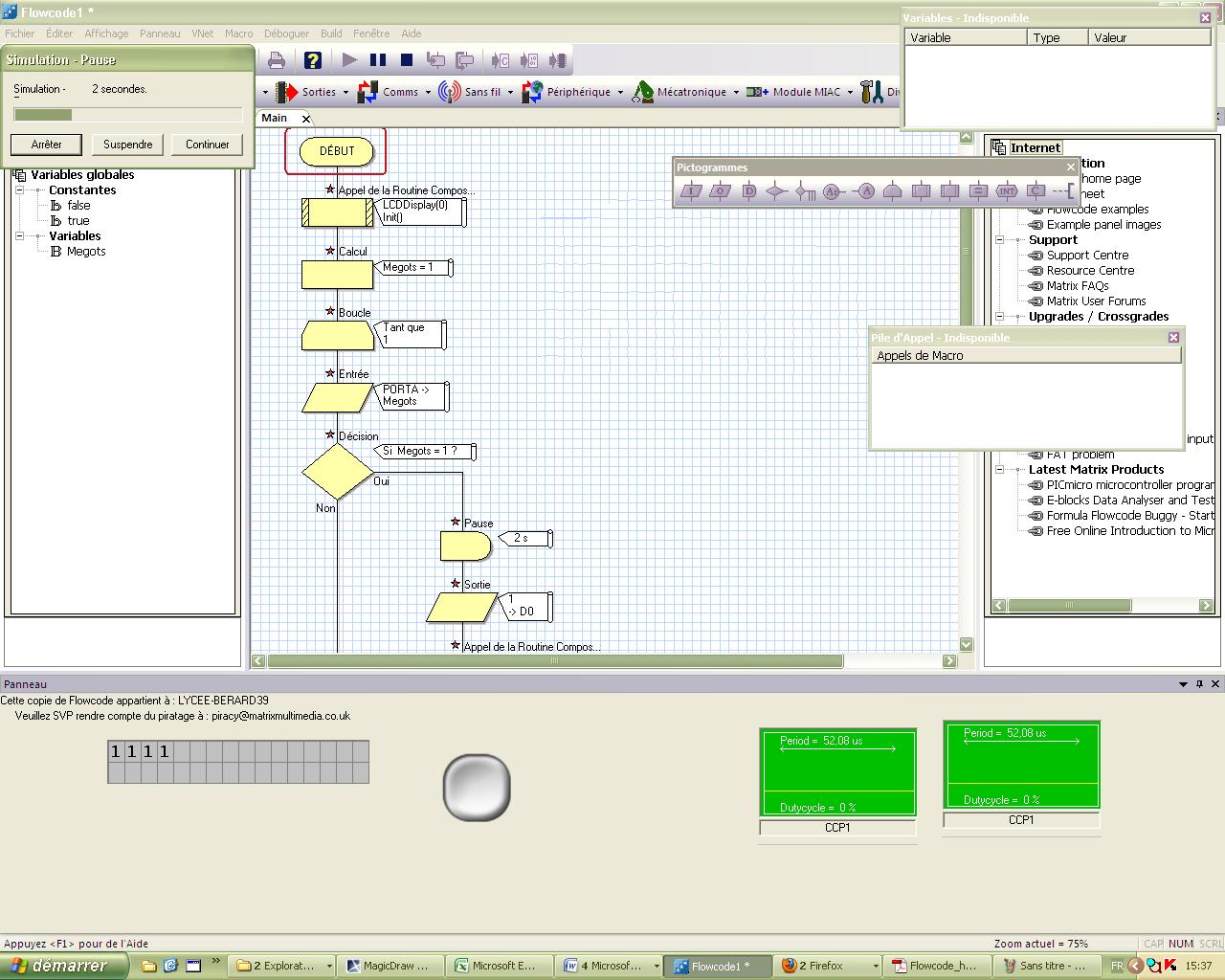Screen dimensions: 1225x980
Task: Stop the simulation with the square button
Action: click(407, 60)
